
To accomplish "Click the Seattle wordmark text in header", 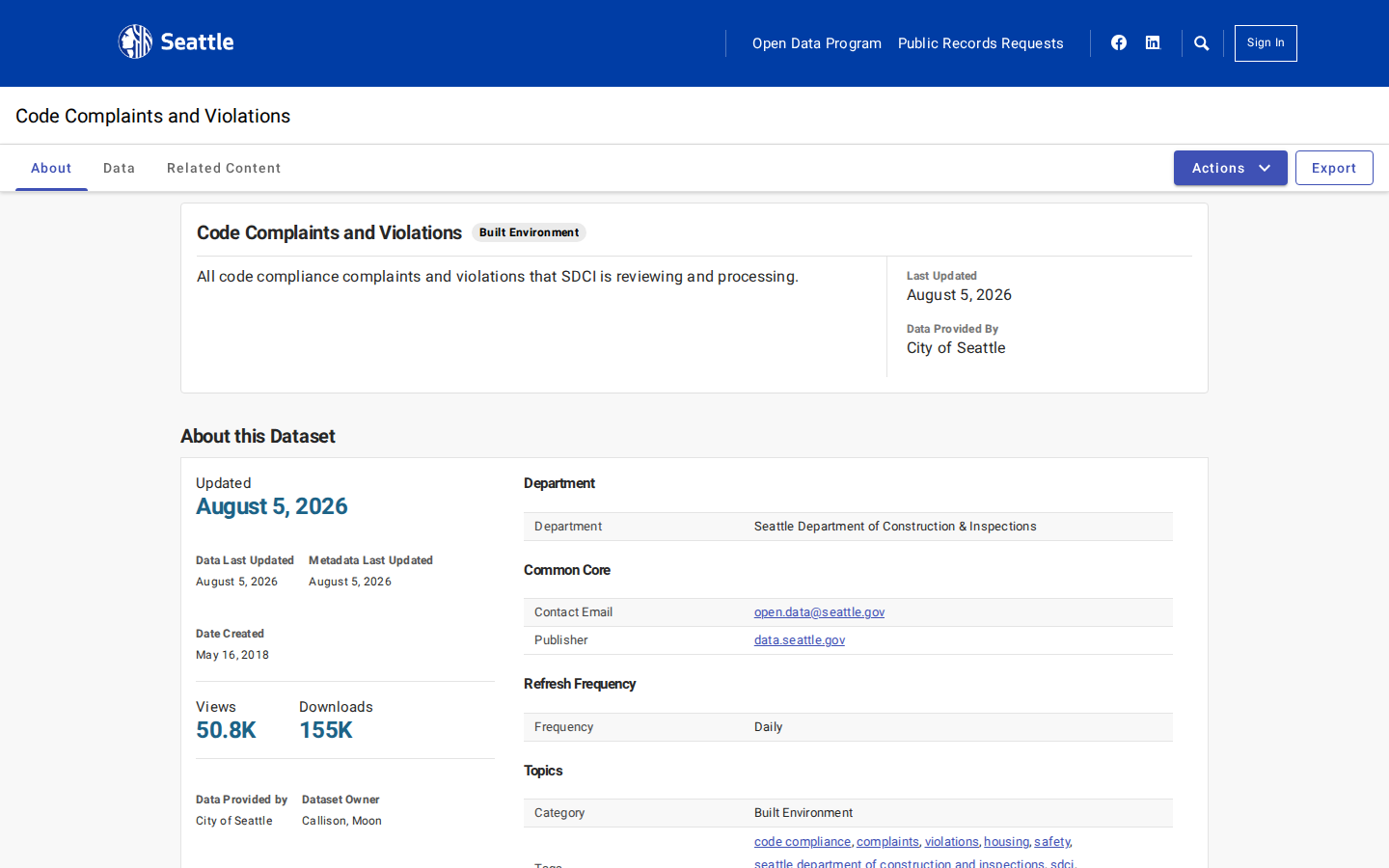I will point(197,42).
